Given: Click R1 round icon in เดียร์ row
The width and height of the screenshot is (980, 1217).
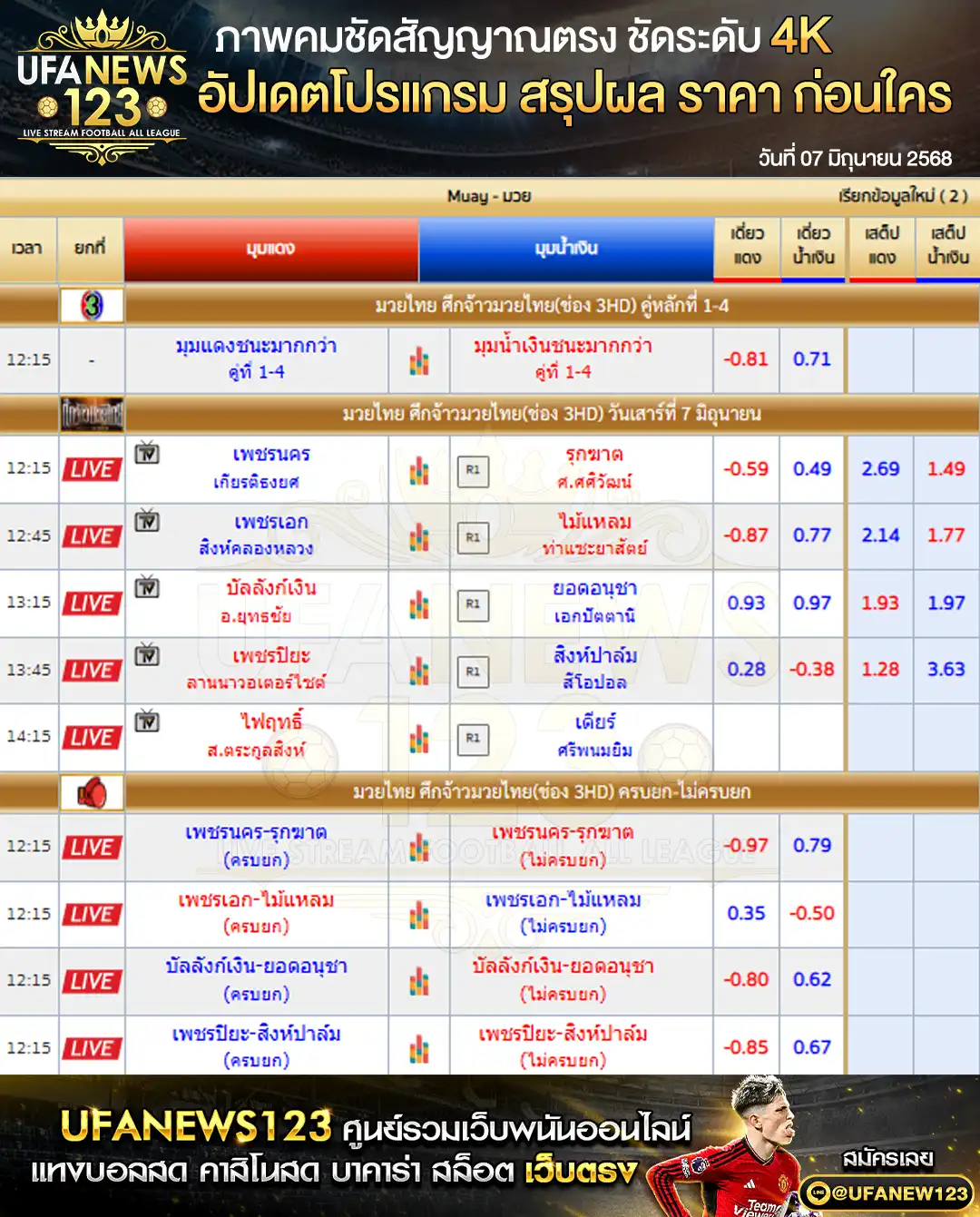Looking at the screenshot, I should point(473,739).
